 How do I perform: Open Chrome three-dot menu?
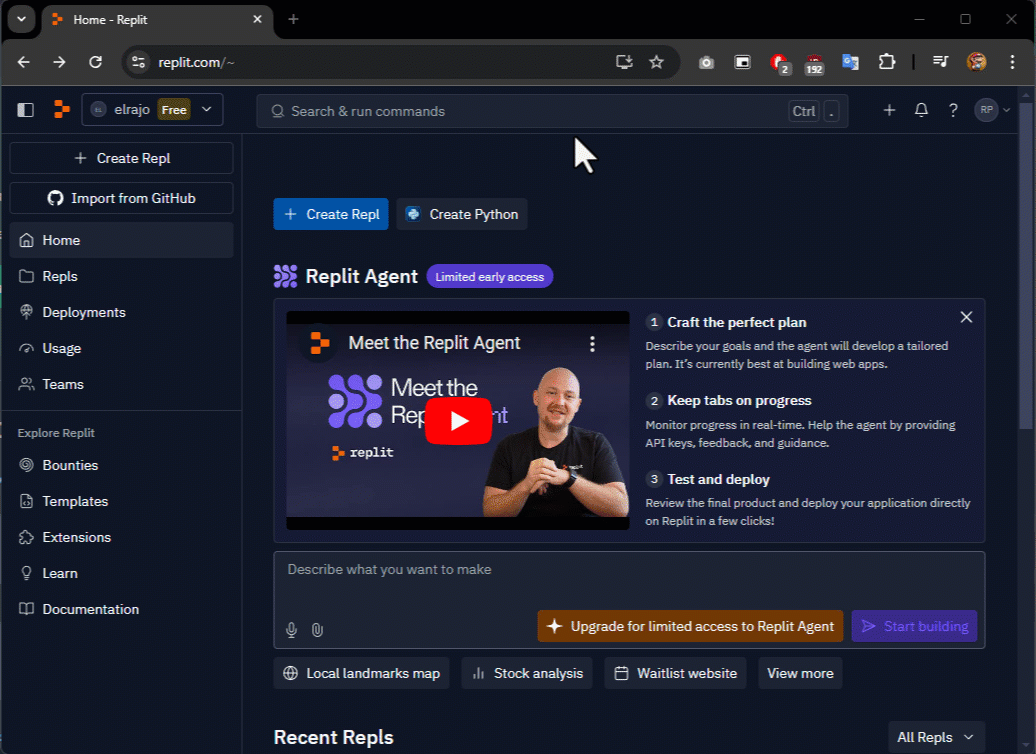click(1012, 62)
